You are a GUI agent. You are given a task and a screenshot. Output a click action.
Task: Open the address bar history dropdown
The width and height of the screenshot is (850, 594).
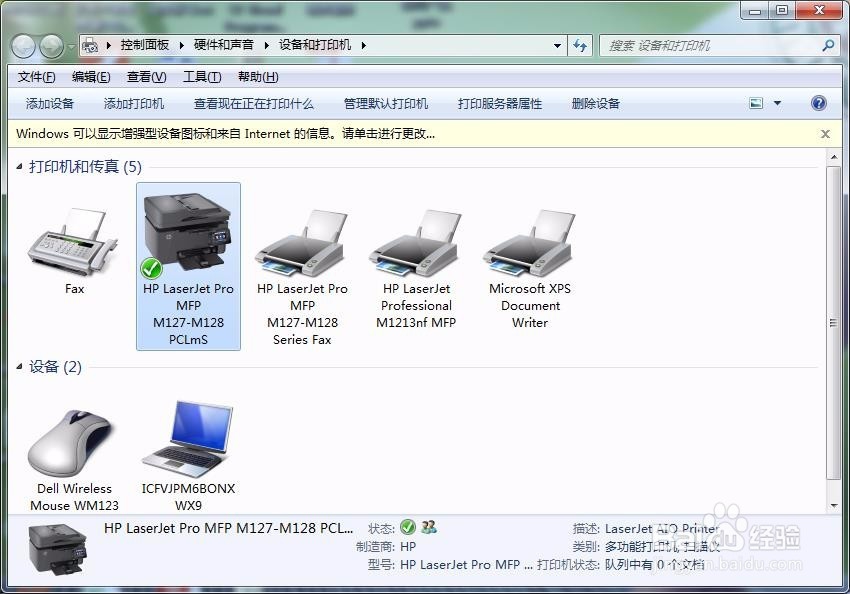coord(557,46)
